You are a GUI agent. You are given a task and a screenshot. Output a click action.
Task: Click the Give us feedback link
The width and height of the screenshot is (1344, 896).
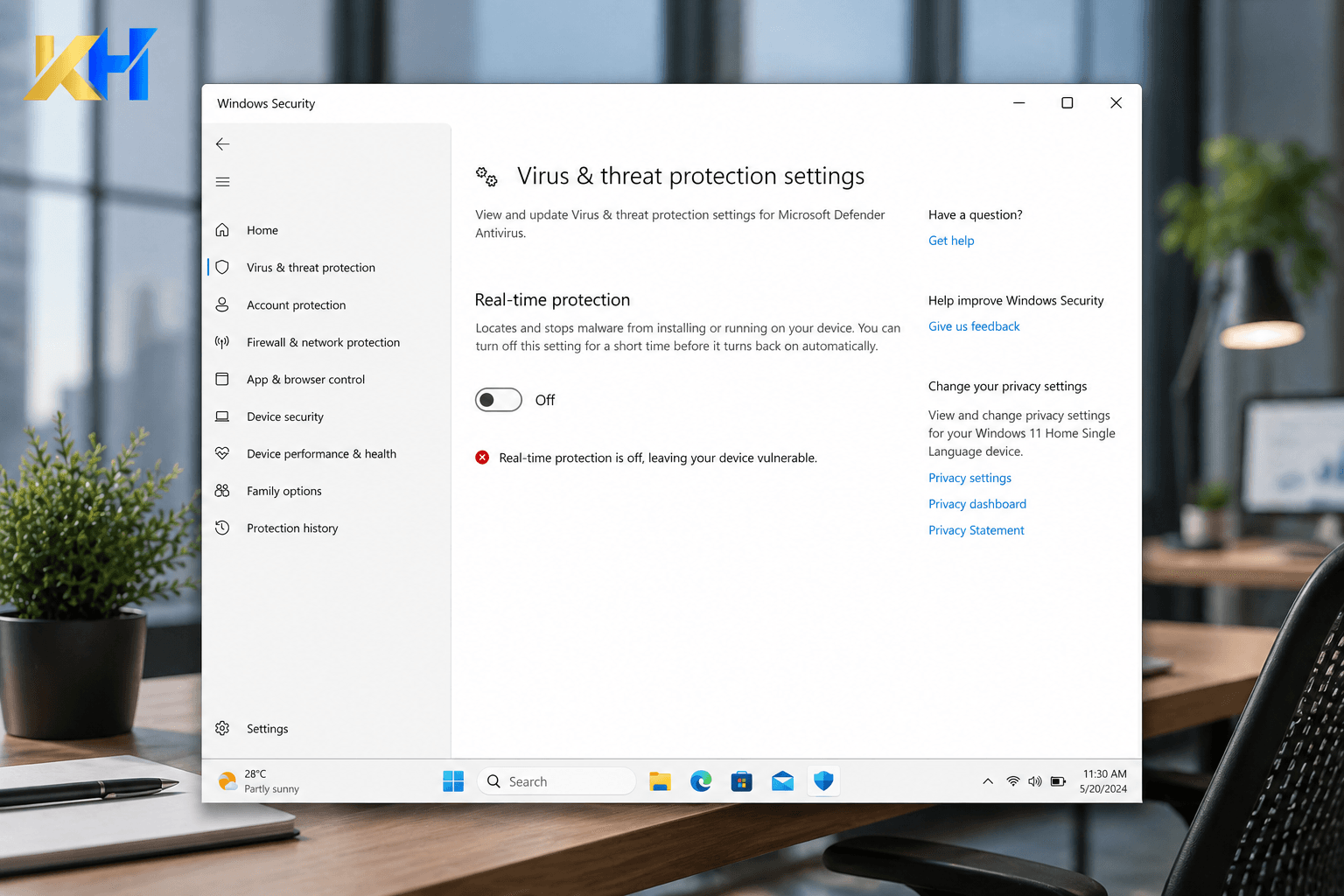click(974, 326)
